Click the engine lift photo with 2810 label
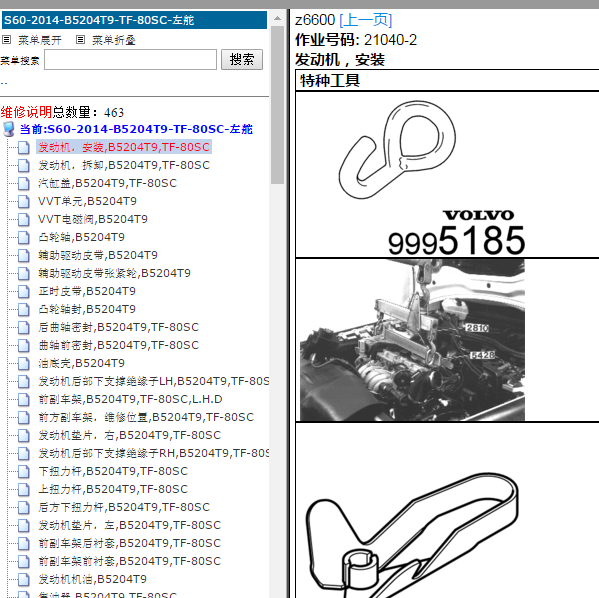 412,340
